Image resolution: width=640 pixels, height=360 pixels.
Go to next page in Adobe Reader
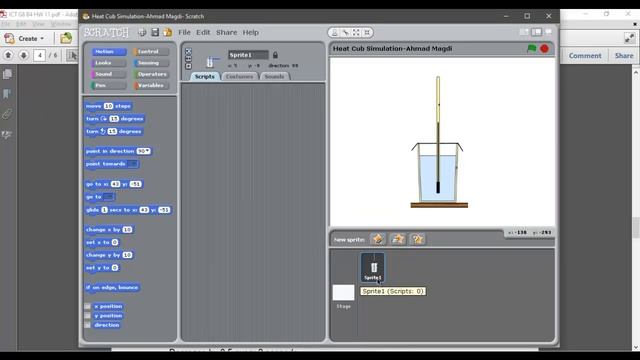(x=24, y=55)
